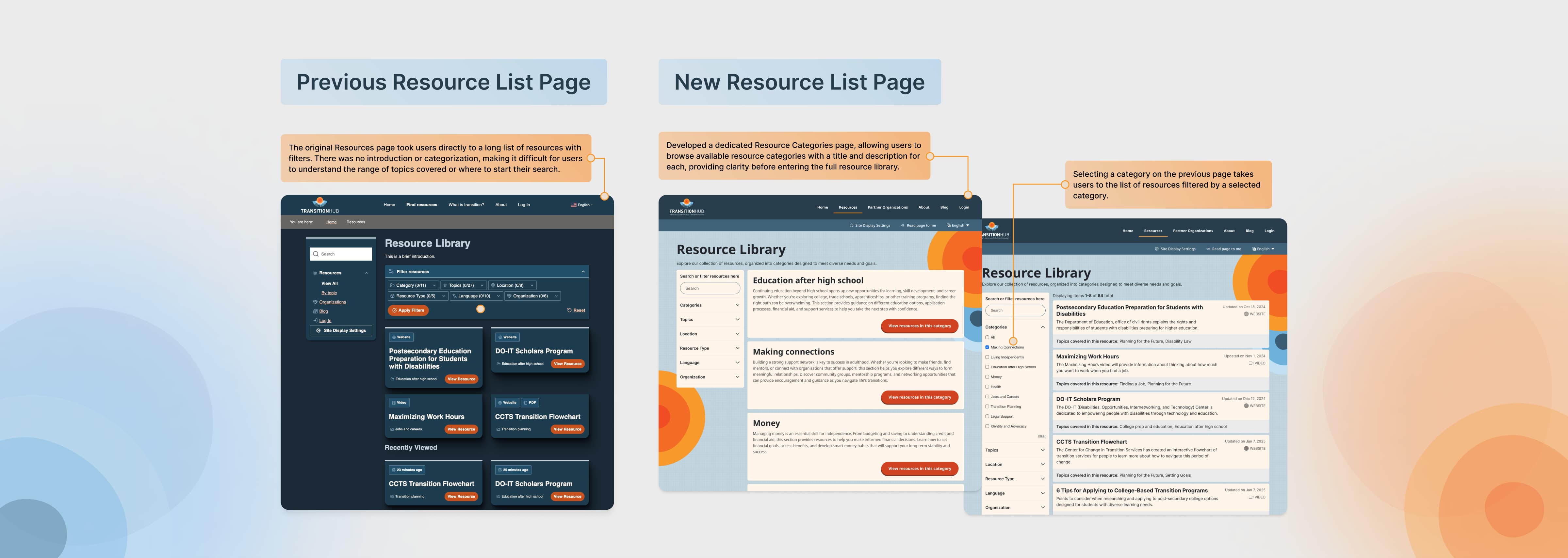Check Jobs and Careers checkbox
Viewport: 1568px width, 558px height.
click(987, 397)
